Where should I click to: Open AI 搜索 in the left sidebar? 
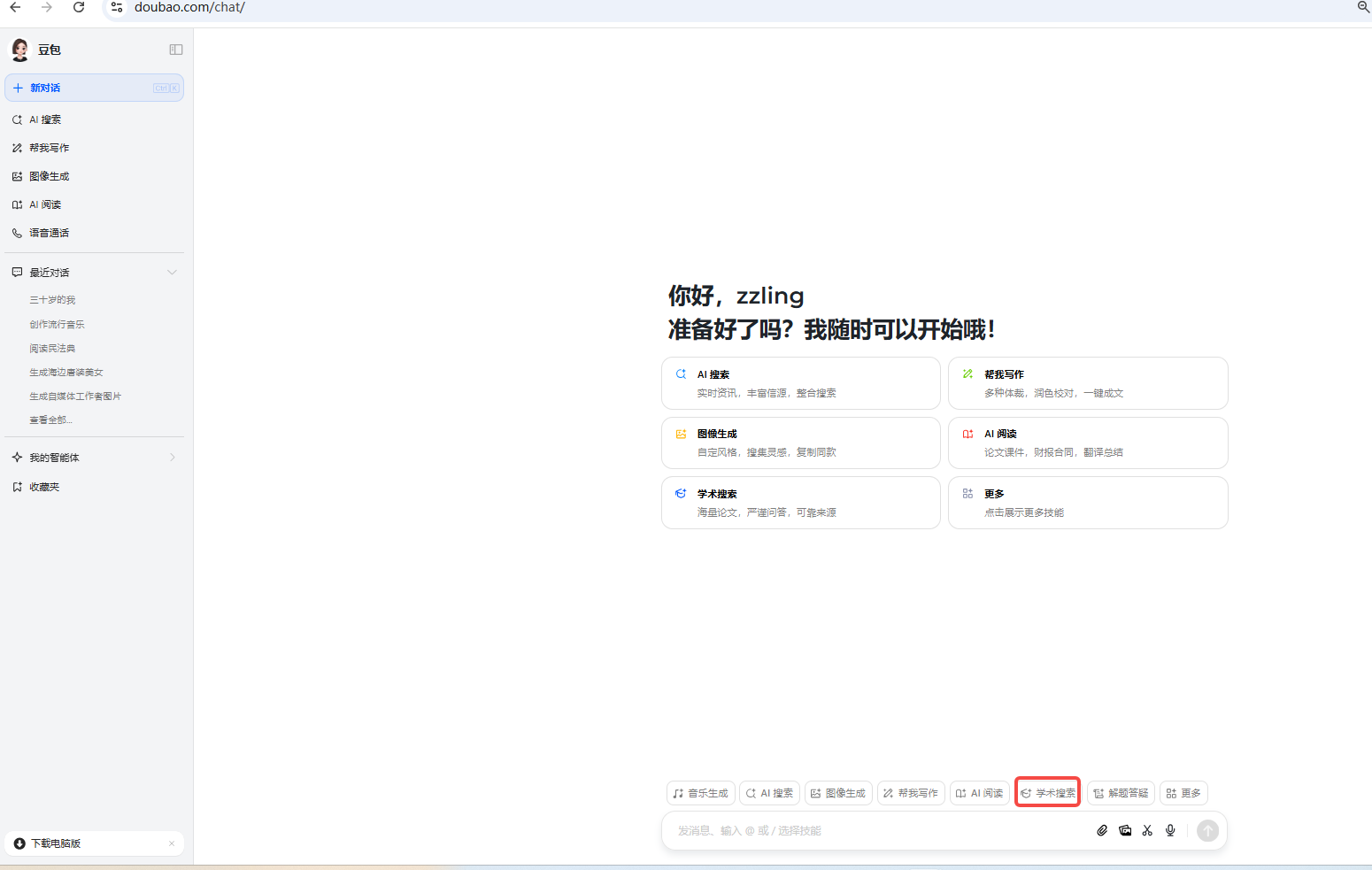[94, 119]
